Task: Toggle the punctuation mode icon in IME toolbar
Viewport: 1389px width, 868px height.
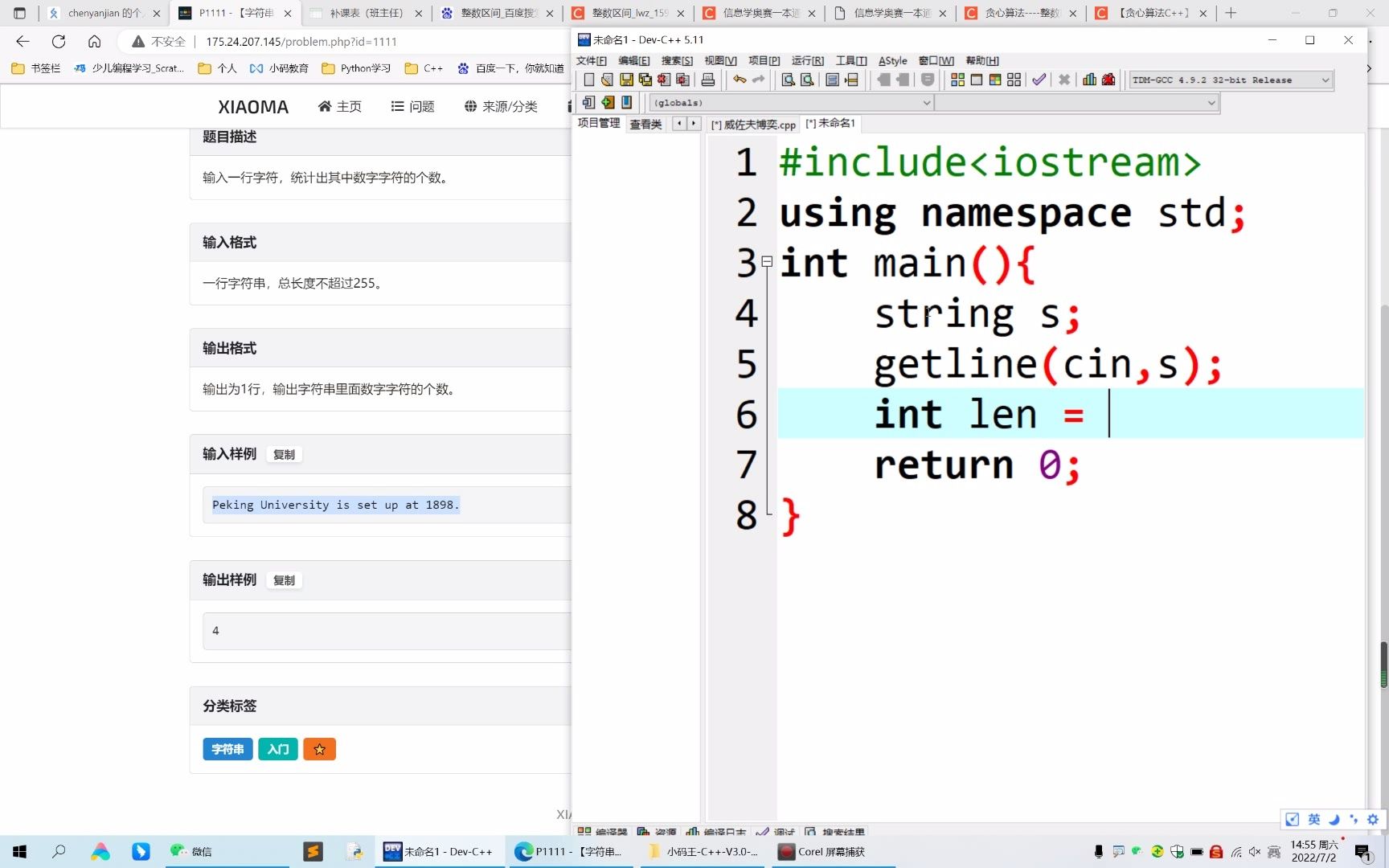Action: click(x=1354, y=819)
